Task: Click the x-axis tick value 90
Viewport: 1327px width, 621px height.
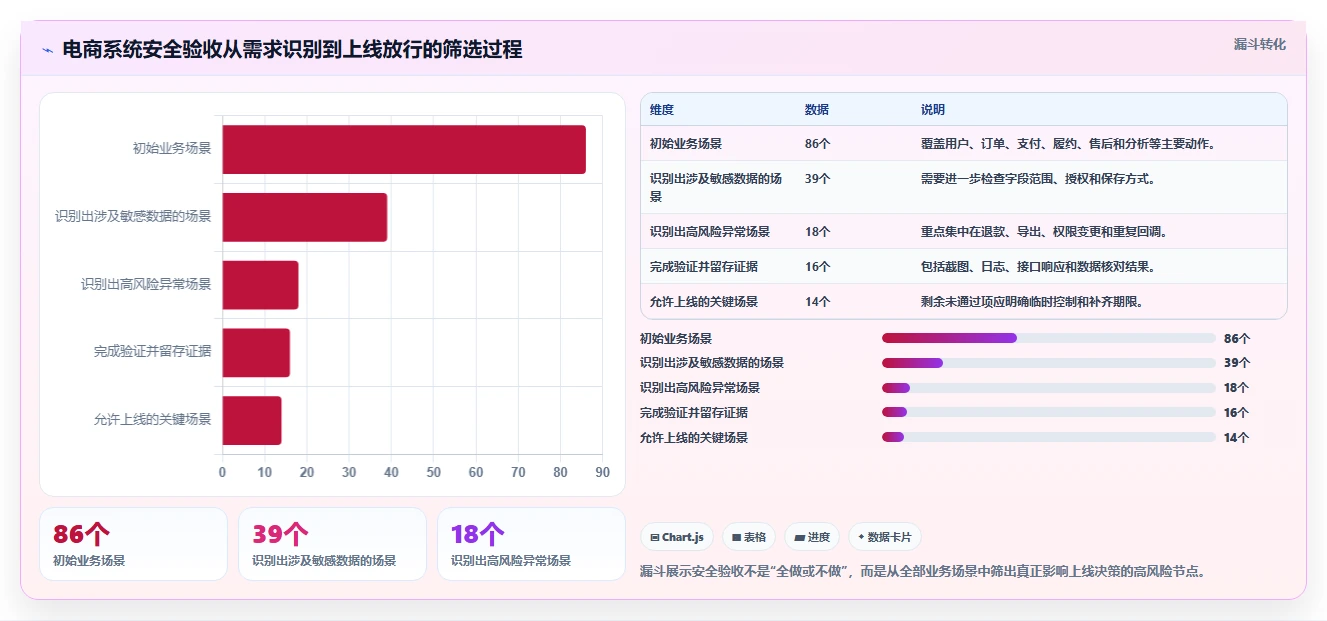Action: pos(602,472)
